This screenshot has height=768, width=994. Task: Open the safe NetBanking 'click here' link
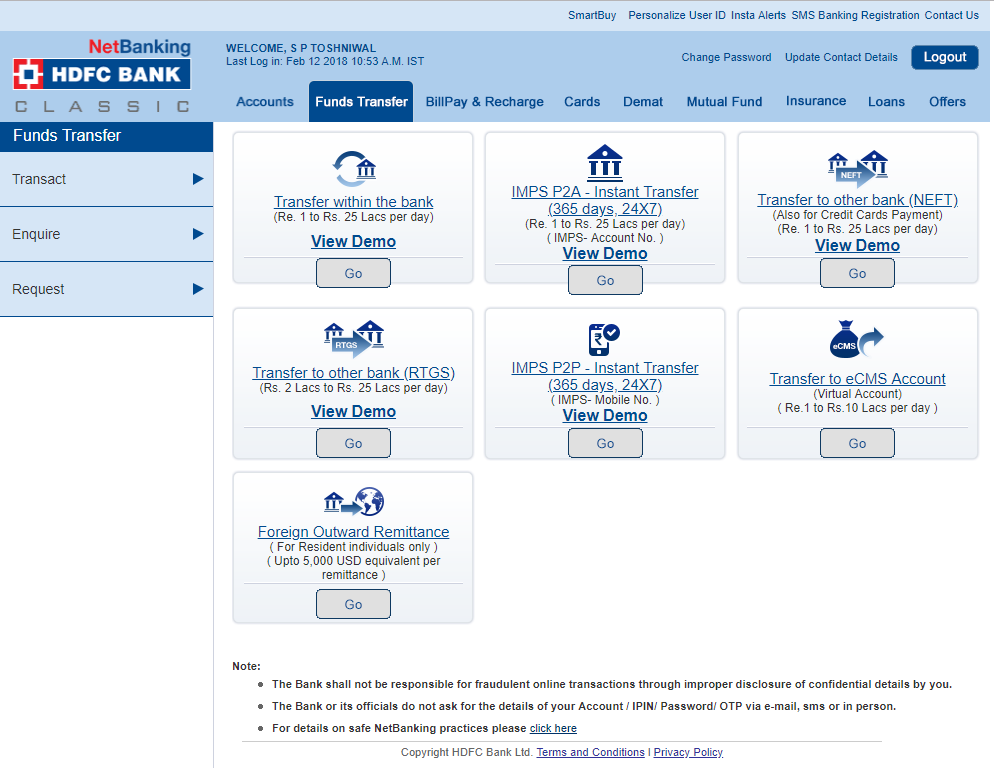pos(553,728)
